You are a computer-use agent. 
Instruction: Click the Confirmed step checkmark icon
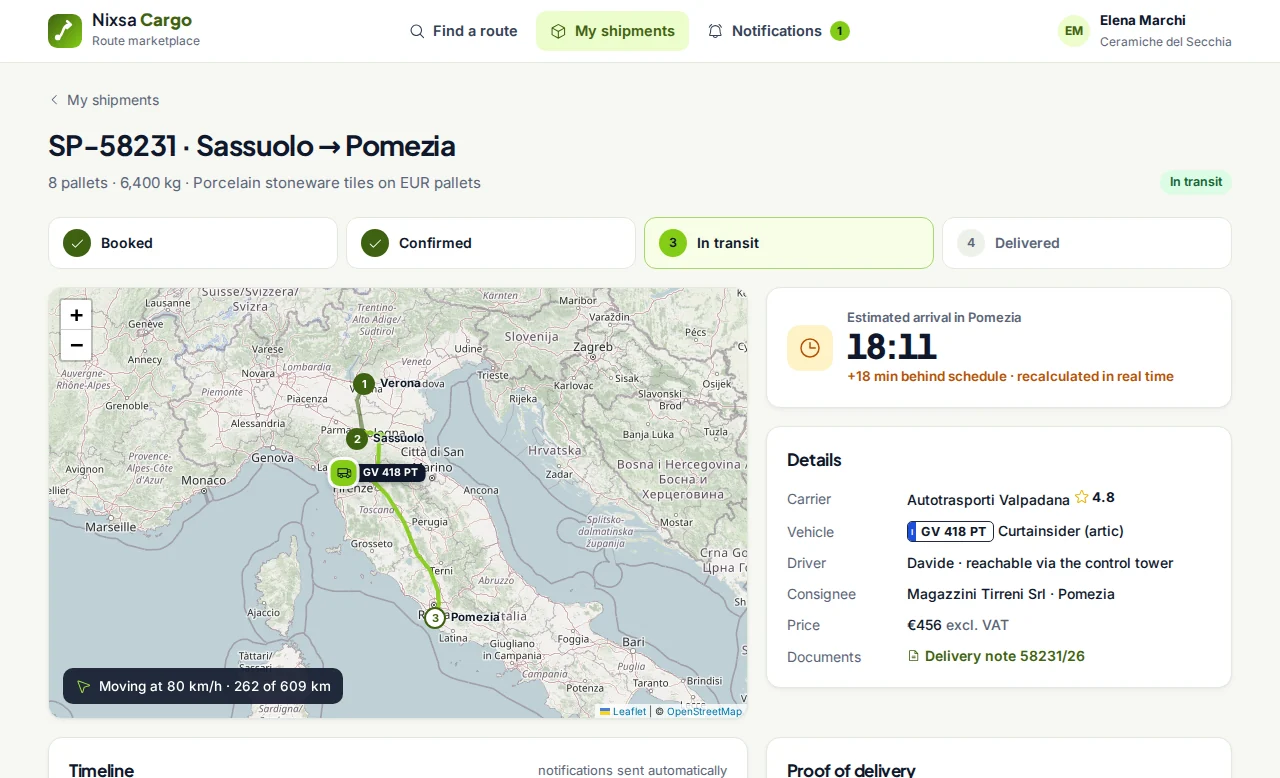pyautogui.click(x=375, y=243)
